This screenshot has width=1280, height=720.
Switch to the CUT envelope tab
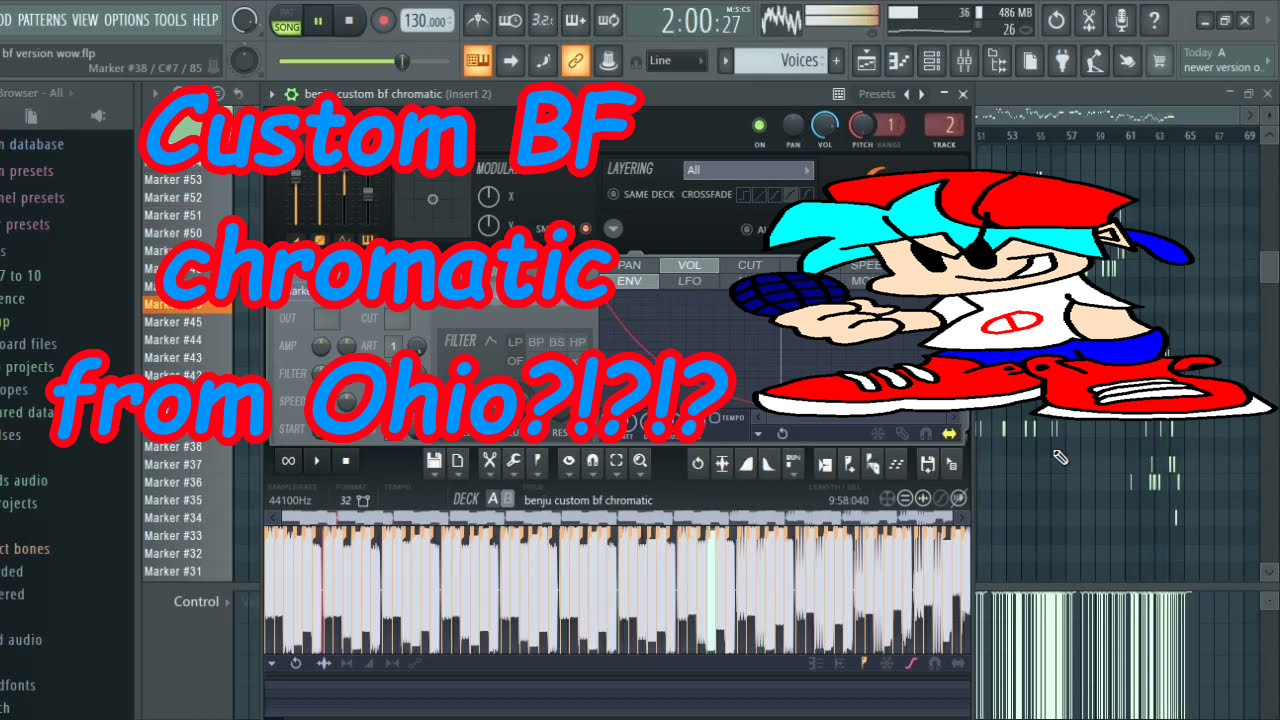(x=750, y=265)
